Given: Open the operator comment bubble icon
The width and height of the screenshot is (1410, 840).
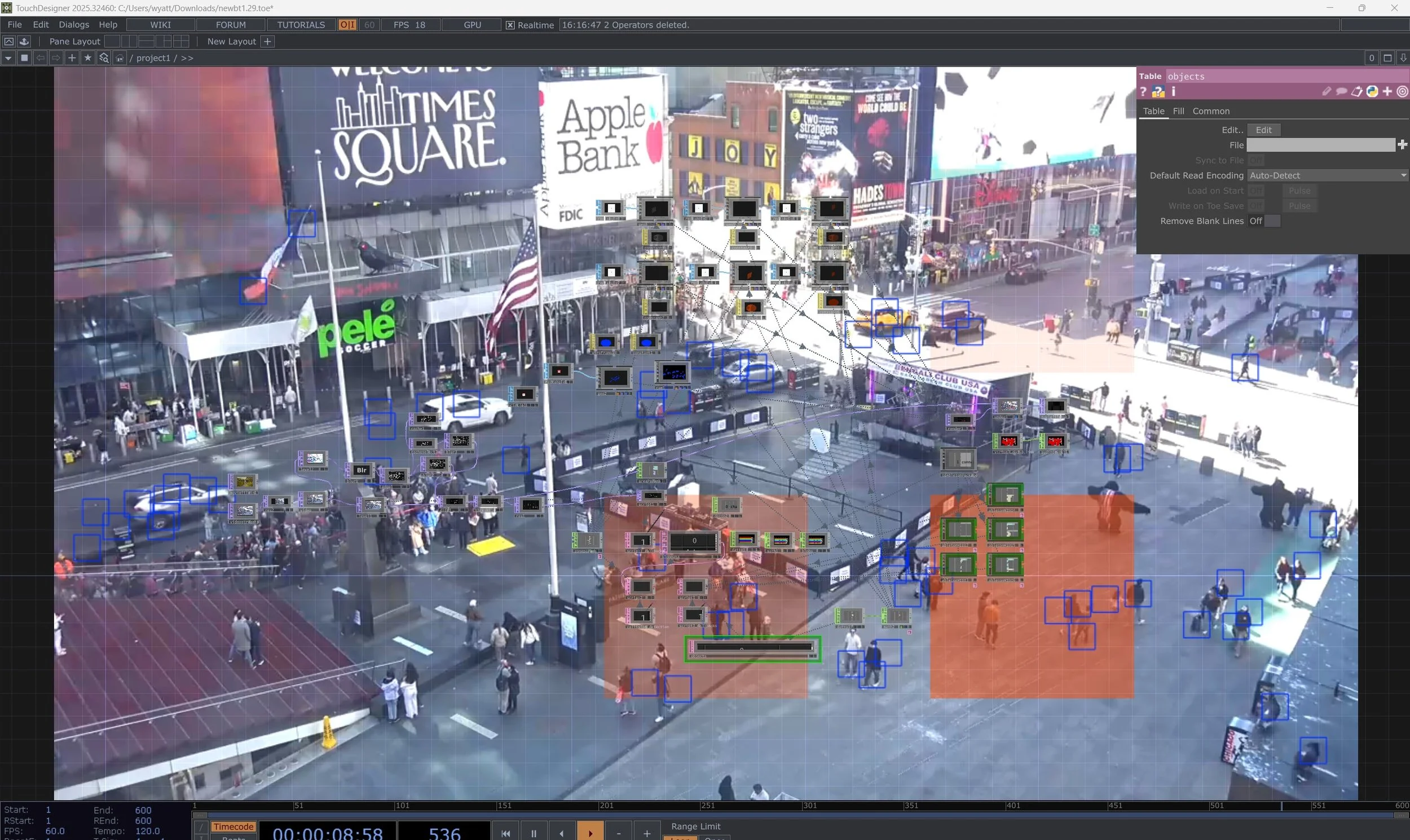Looking at the screenshot, I should [x=1341, y=92].
